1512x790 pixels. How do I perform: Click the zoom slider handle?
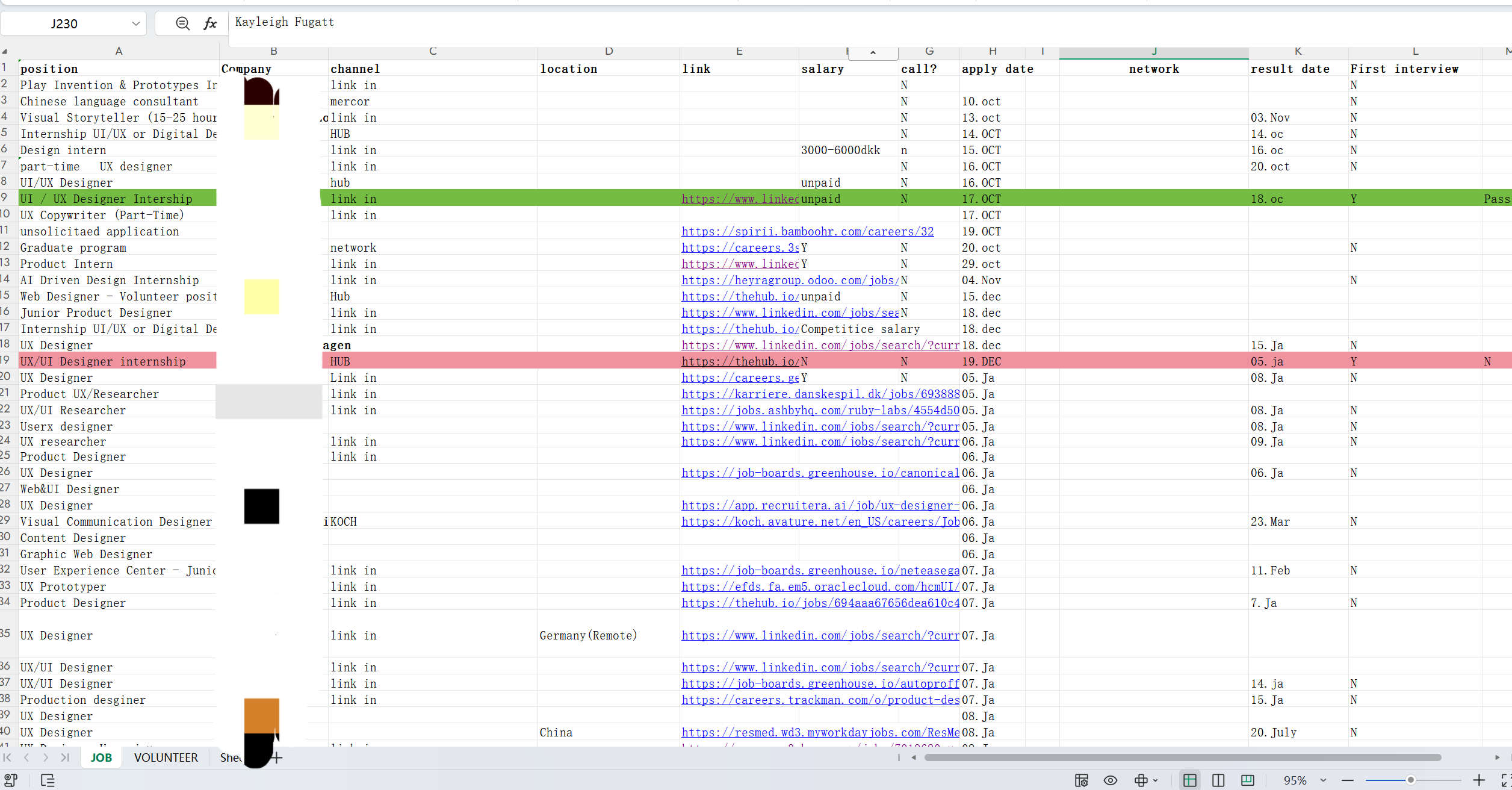(1410, 780)
